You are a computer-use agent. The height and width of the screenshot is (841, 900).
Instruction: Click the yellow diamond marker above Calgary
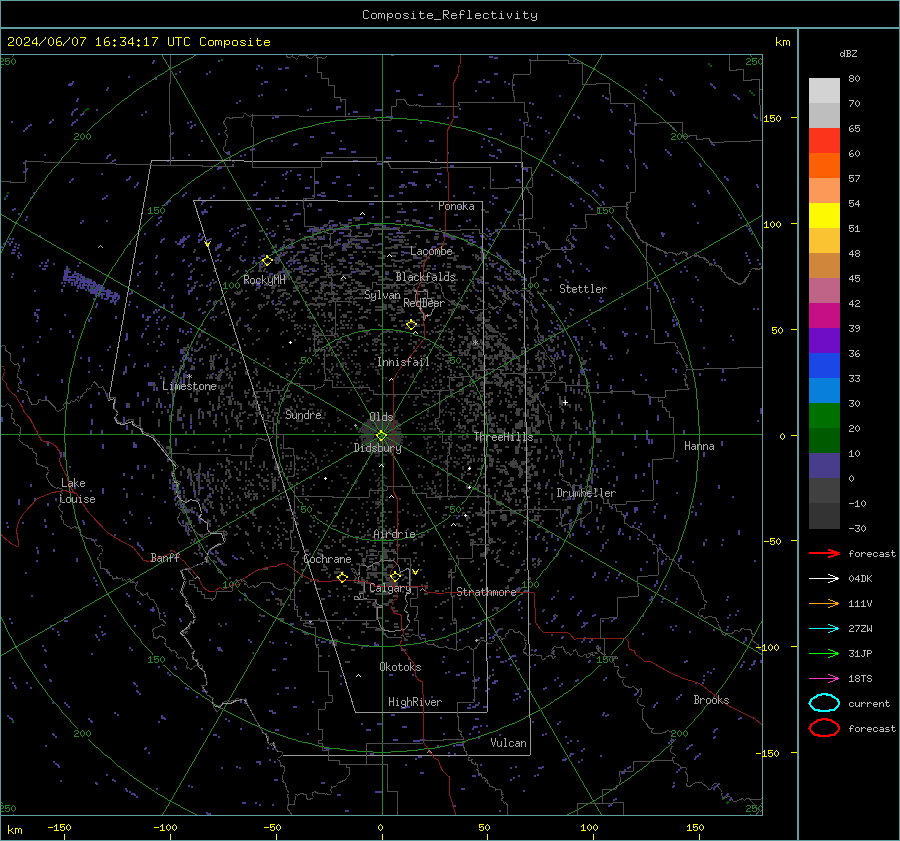pyautogui.click(x=395, y=576)
